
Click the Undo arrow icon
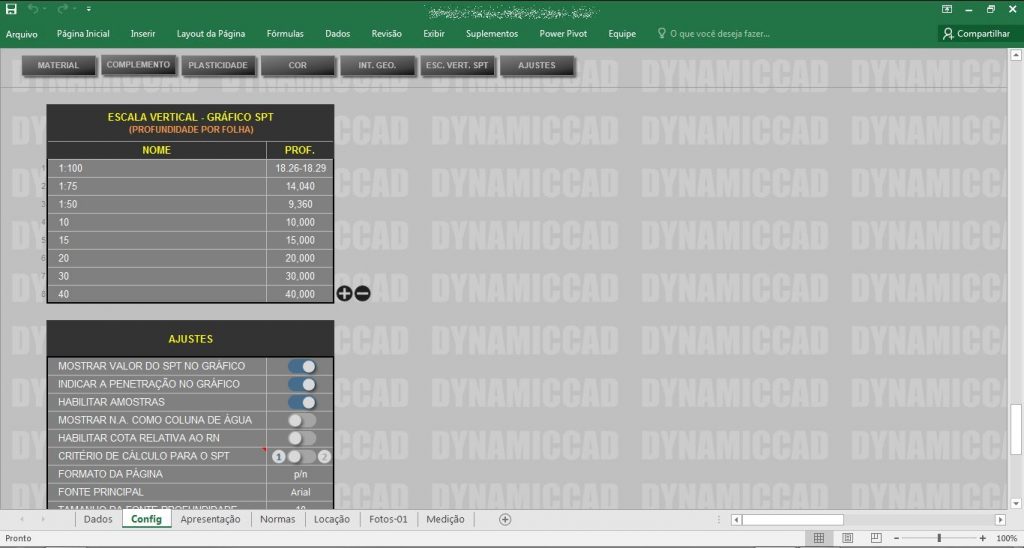tap(33, 9)
